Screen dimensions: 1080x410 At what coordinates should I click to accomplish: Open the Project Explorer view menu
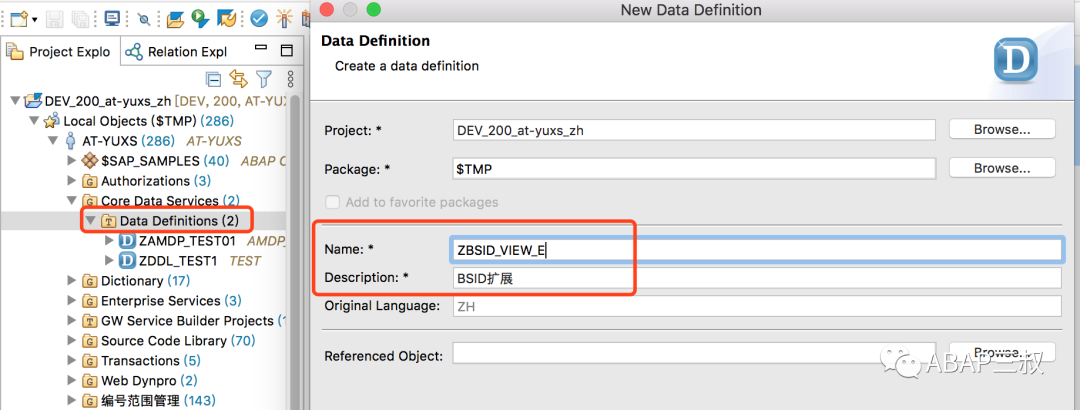[290, 79]
